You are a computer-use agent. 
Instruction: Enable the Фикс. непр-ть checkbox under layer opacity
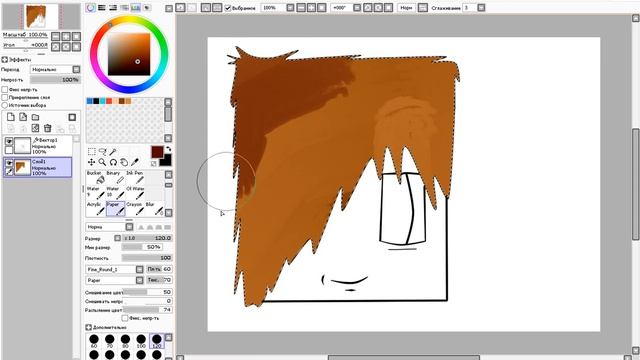pyautogui.click(x=4, y=89)
